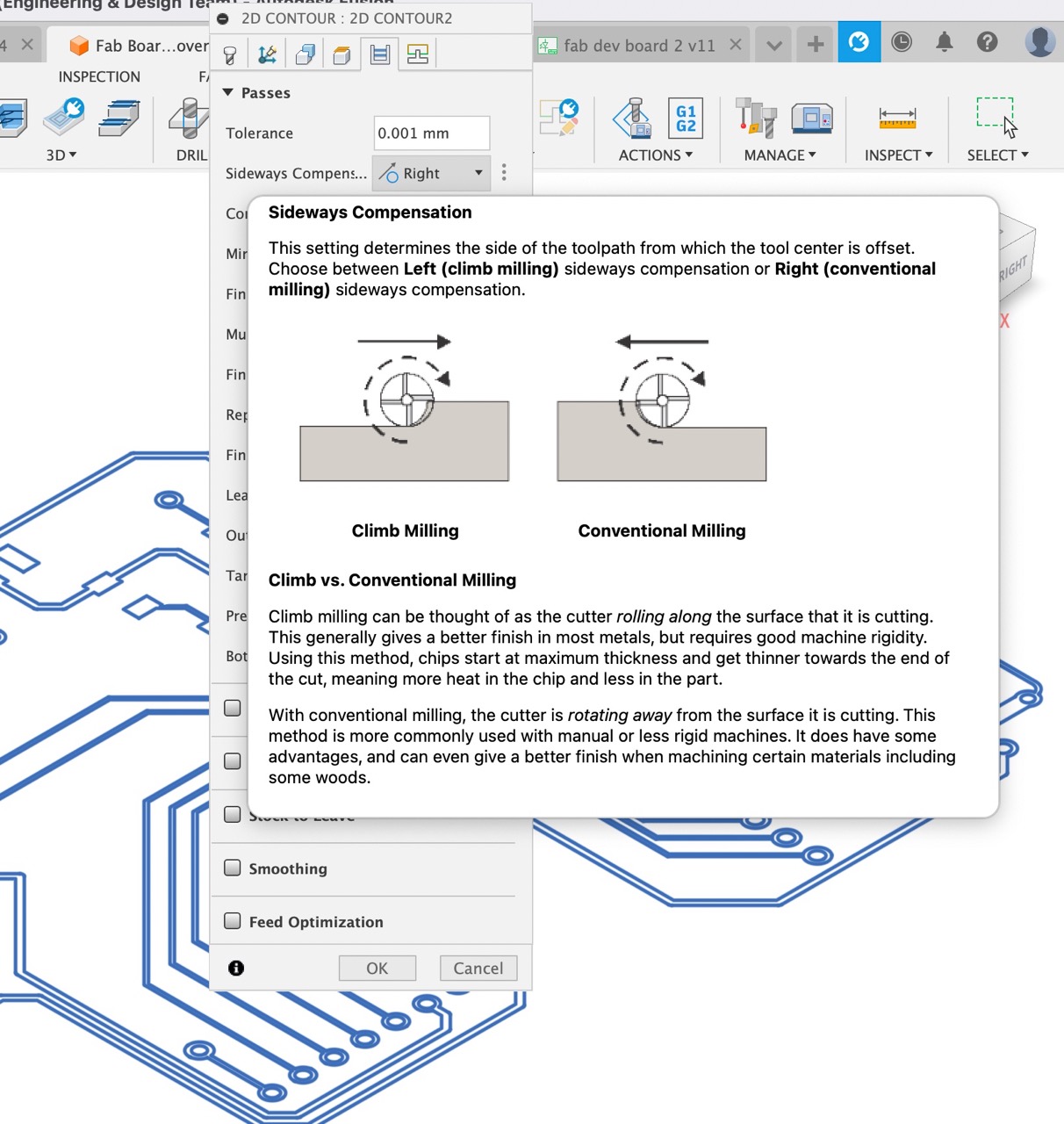
Task: Click the Climb Milling caption text
Action: pos(405,531)
